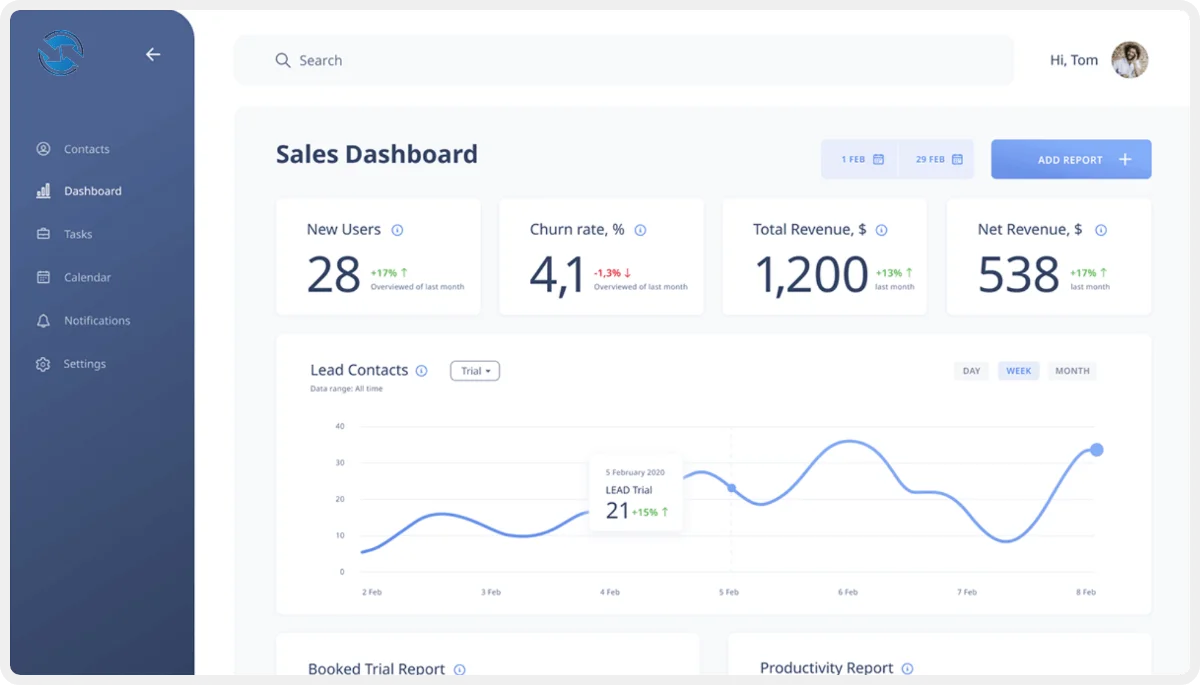1200x685 pixels.
Task: Select the Week chart range
Action: (x=1018, y=371)
